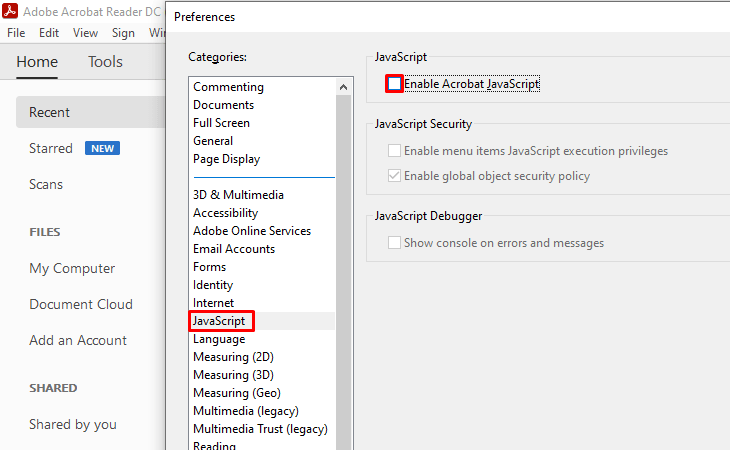Click the Adobe Acrobat Reader app icon
Viewport: 730px width, 450px height.
(x=10, y=11)
